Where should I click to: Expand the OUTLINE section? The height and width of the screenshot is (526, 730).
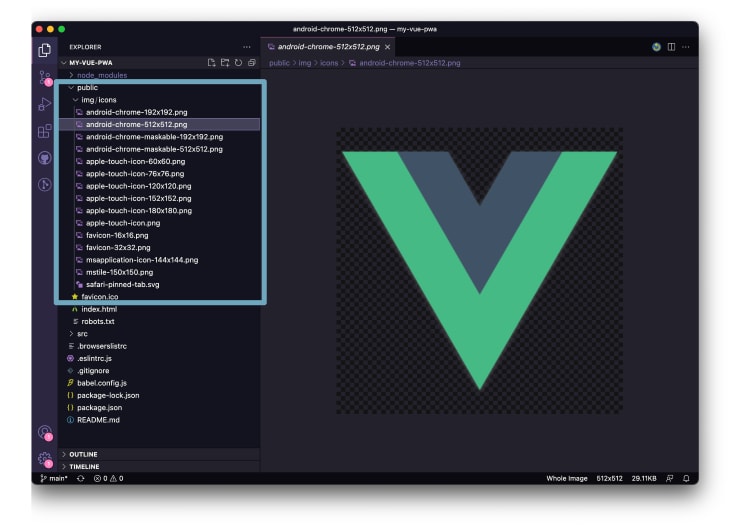point(160,454)
